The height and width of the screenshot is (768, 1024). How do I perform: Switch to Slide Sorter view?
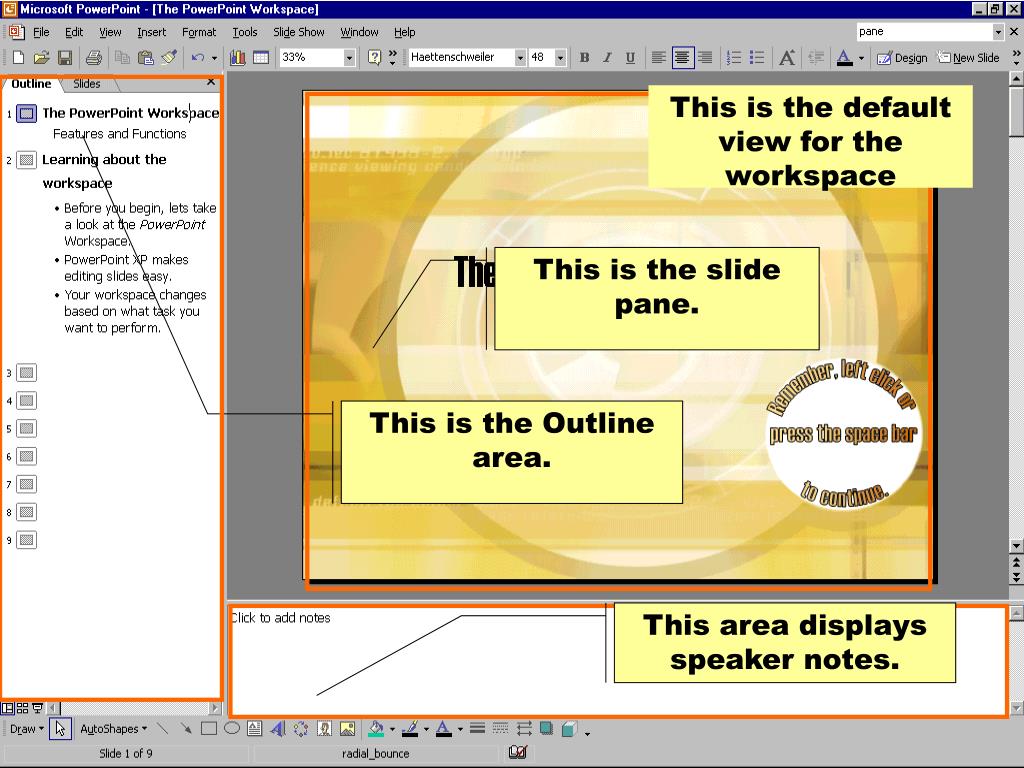pos(22,708)
